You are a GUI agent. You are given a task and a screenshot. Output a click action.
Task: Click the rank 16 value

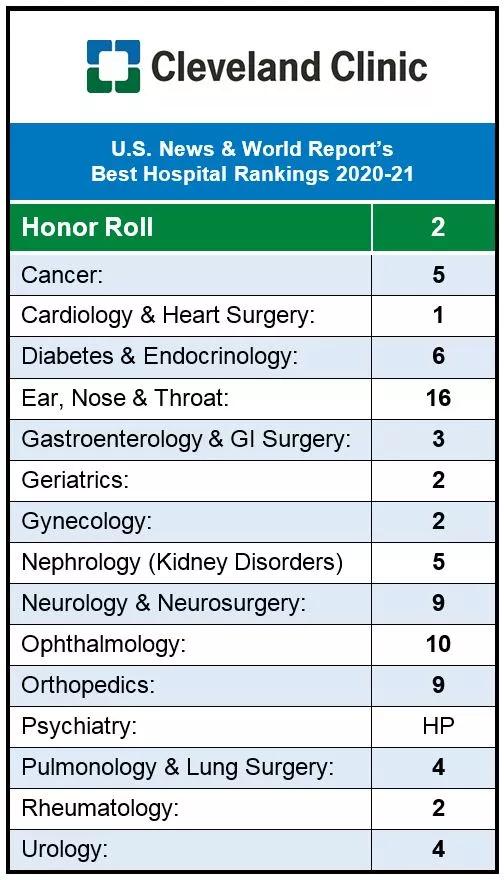[438, 398]
